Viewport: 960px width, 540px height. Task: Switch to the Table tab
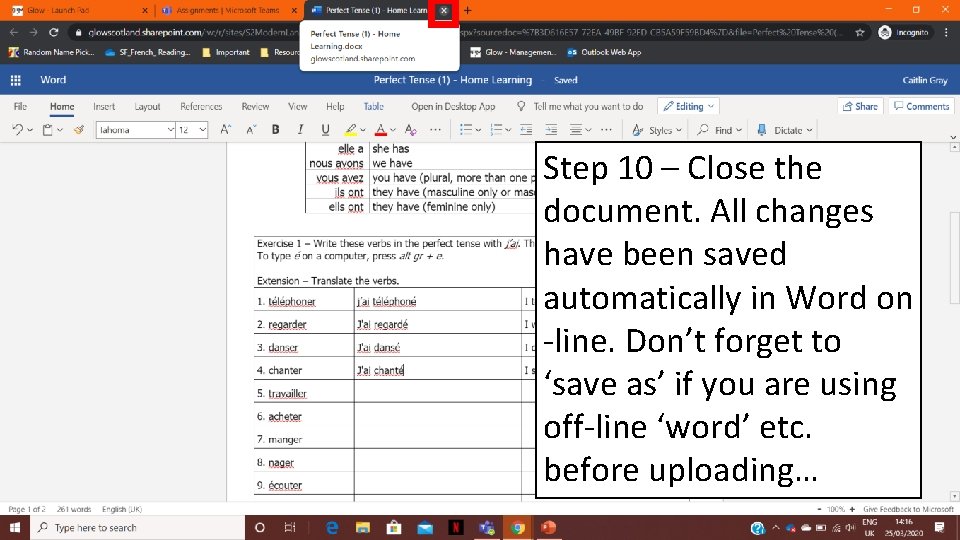pos(373,107)
